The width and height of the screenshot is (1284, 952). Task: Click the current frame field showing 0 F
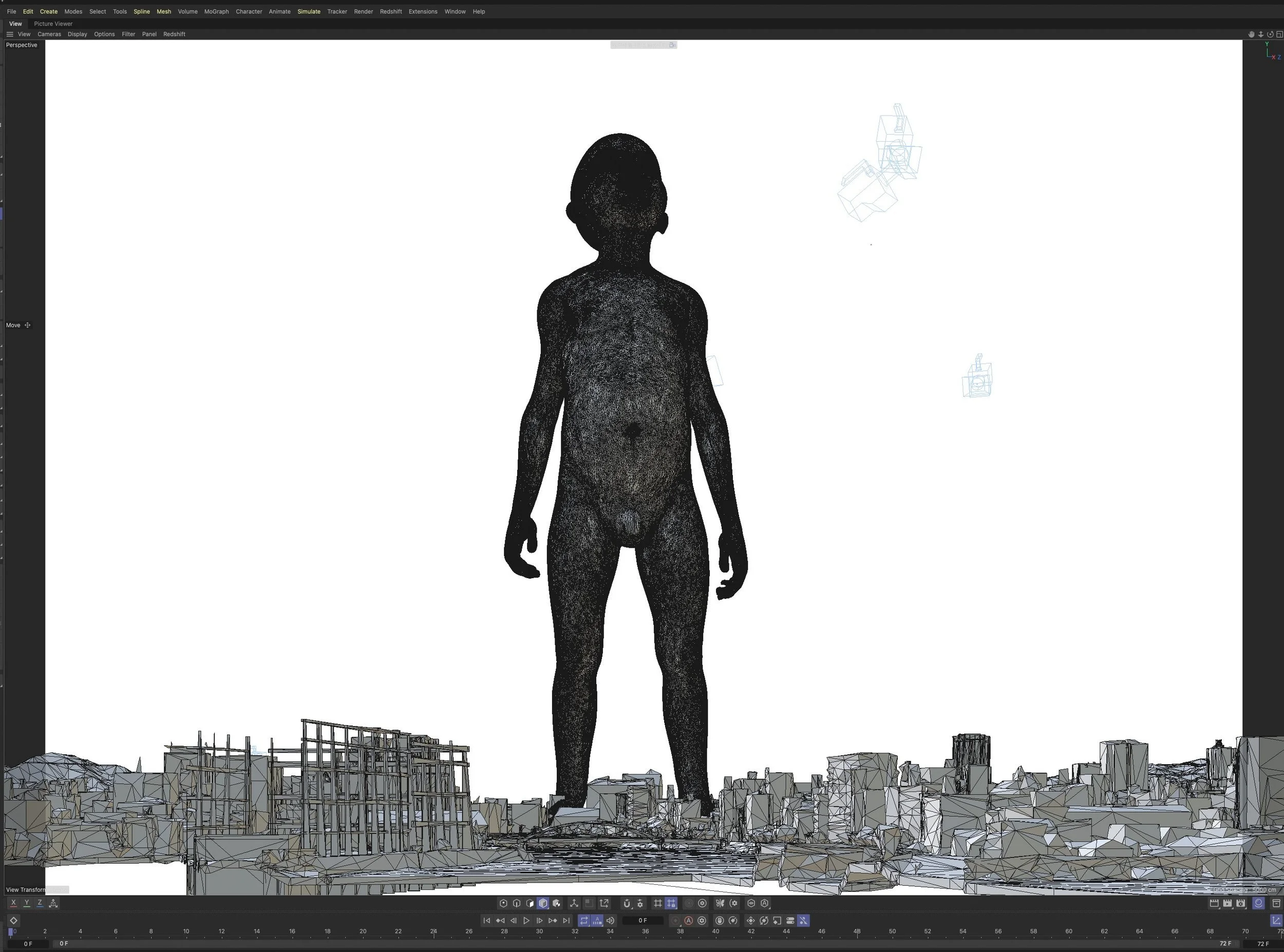(643, 920)
